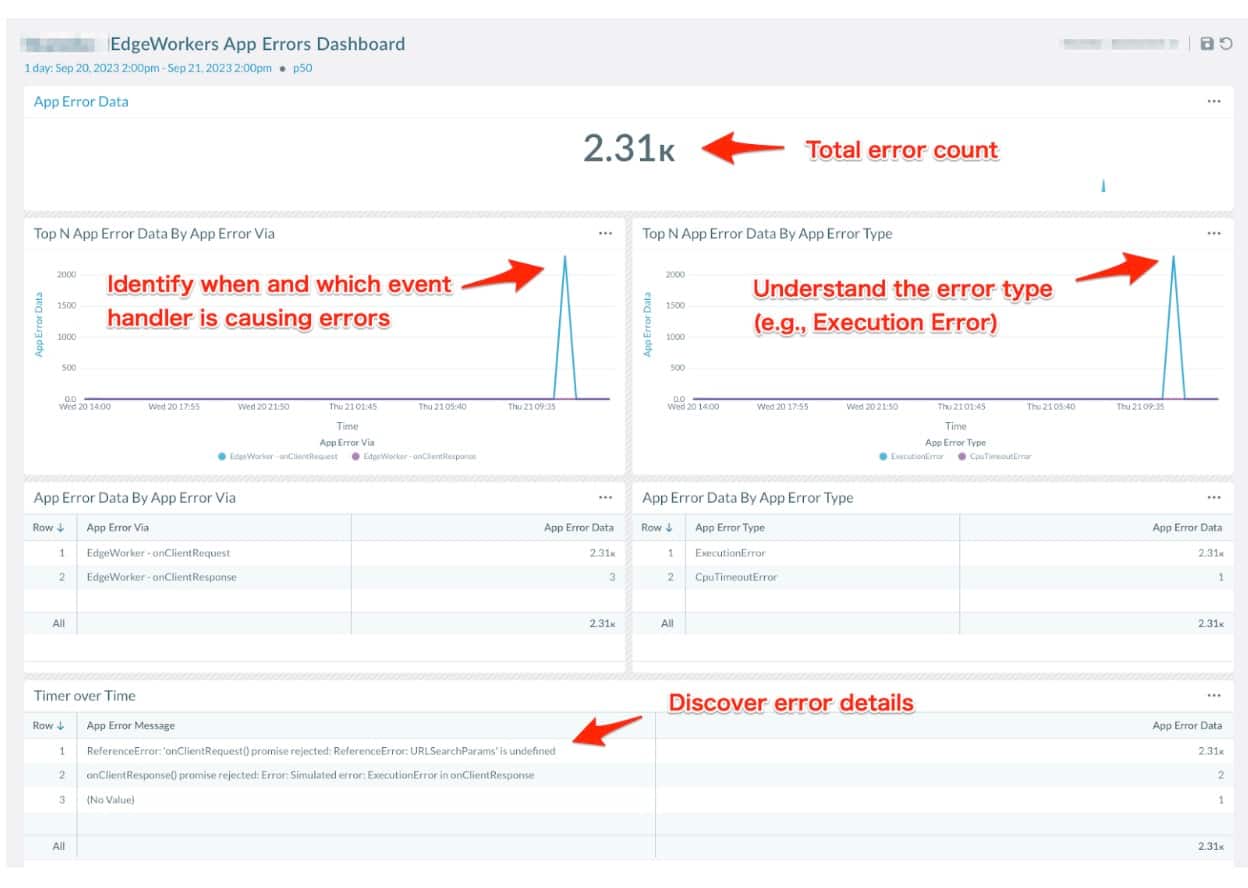Click the reset/undo arrow icon in header
The image size is (1248, 888).
point(1225,44)
